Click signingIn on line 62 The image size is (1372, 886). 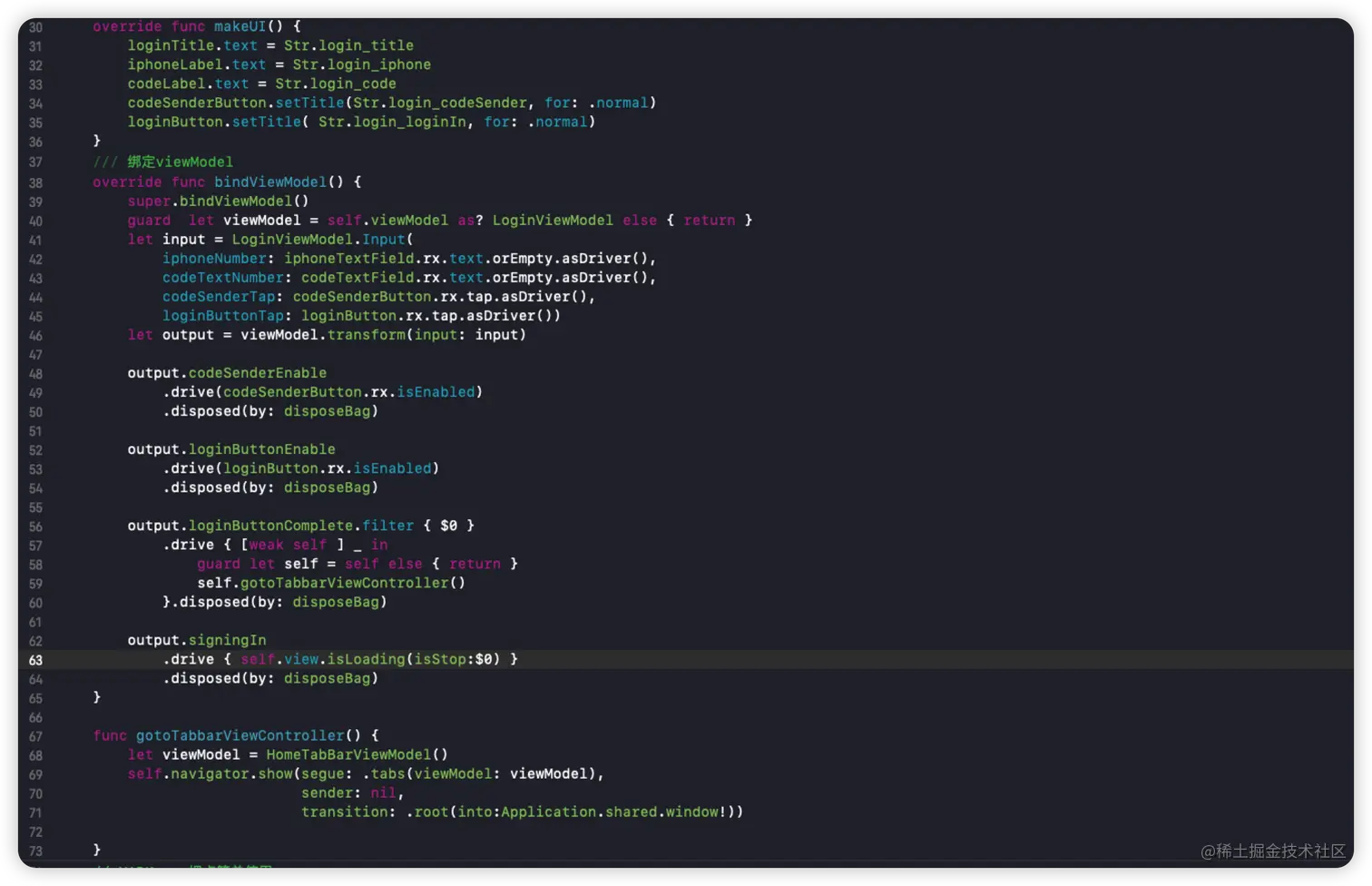[228, 640]
